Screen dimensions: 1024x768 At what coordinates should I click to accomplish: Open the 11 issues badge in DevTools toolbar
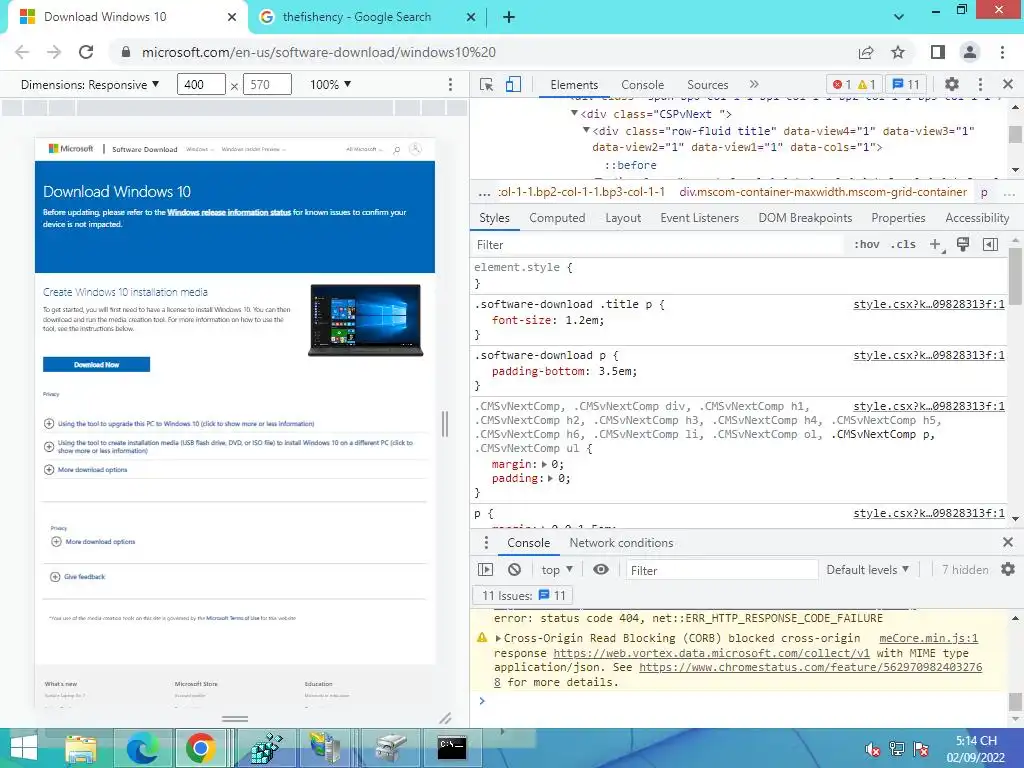coord(906,84)
